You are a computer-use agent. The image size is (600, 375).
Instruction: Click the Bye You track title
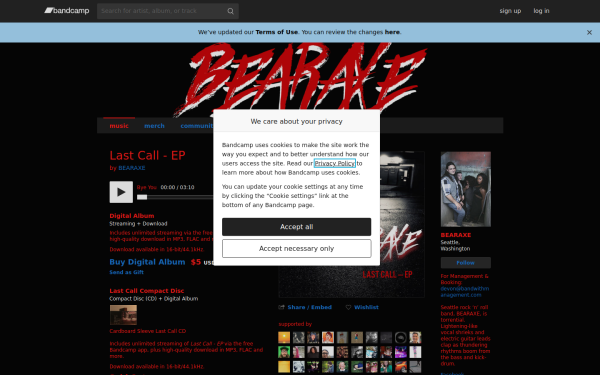click(147, 188)
